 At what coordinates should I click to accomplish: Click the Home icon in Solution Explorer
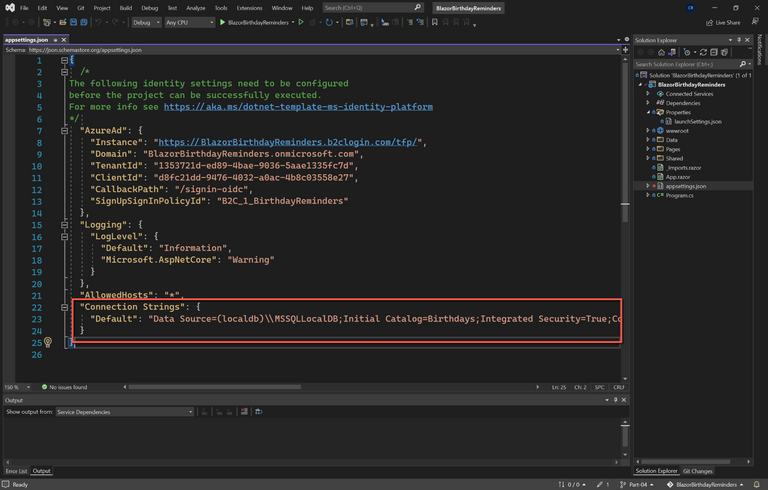[x=661, y=52]
